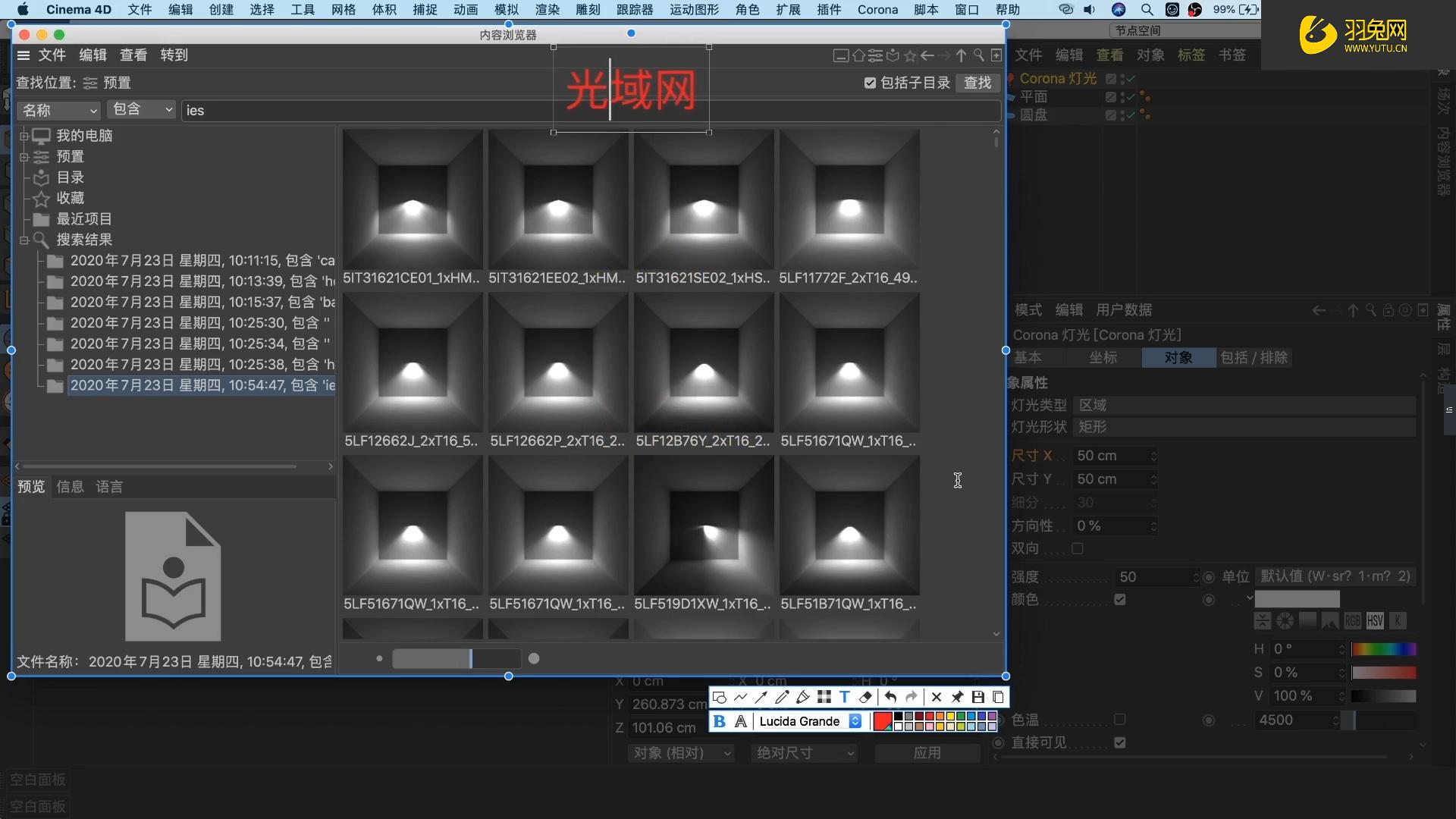Viewport: 1456px width, 819px height.
Task: Disable the 直接可见 checkbox
Action: pos(1121,742)
